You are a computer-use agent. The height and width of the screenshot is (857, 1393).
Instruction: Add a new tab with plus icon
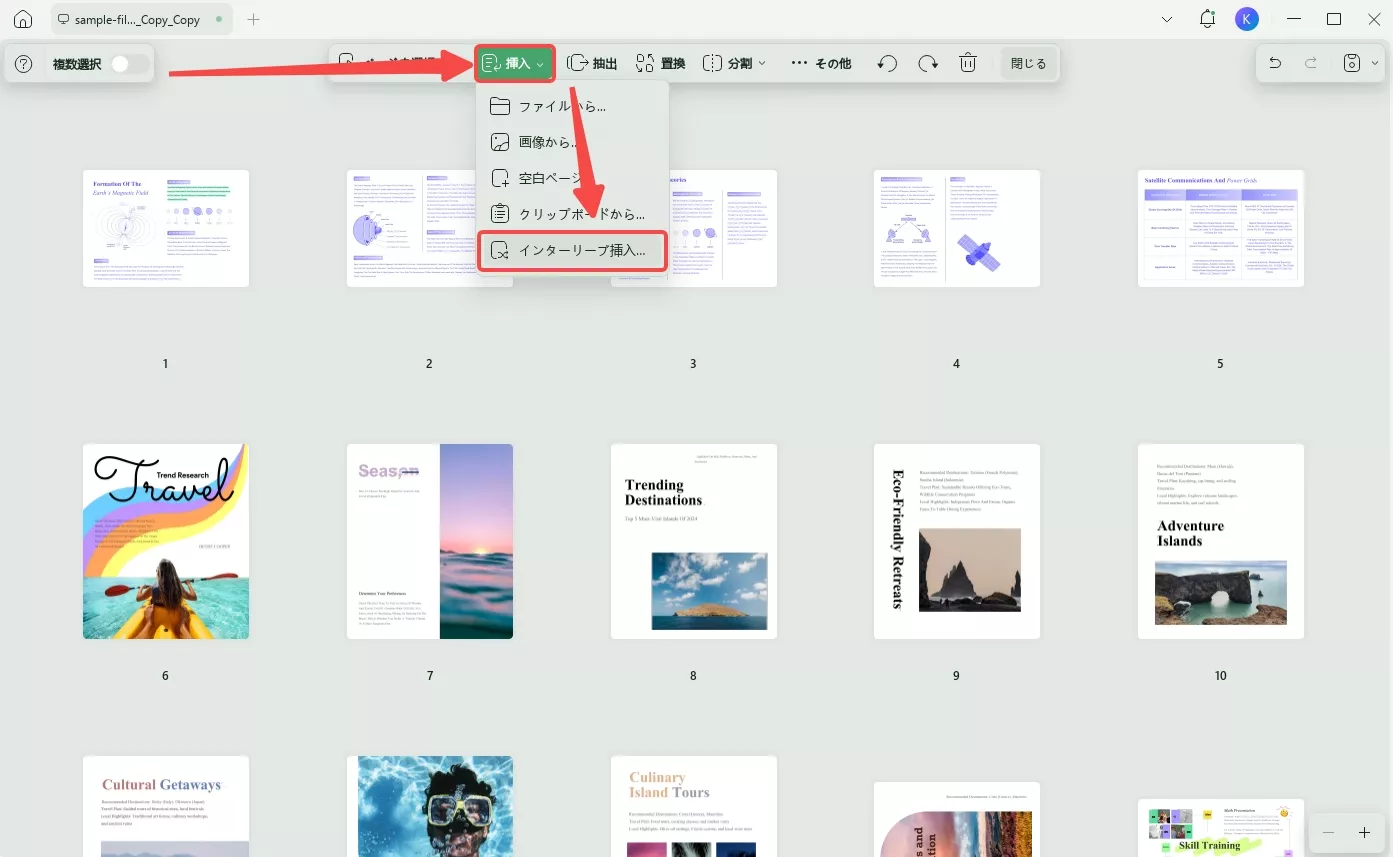254,19
